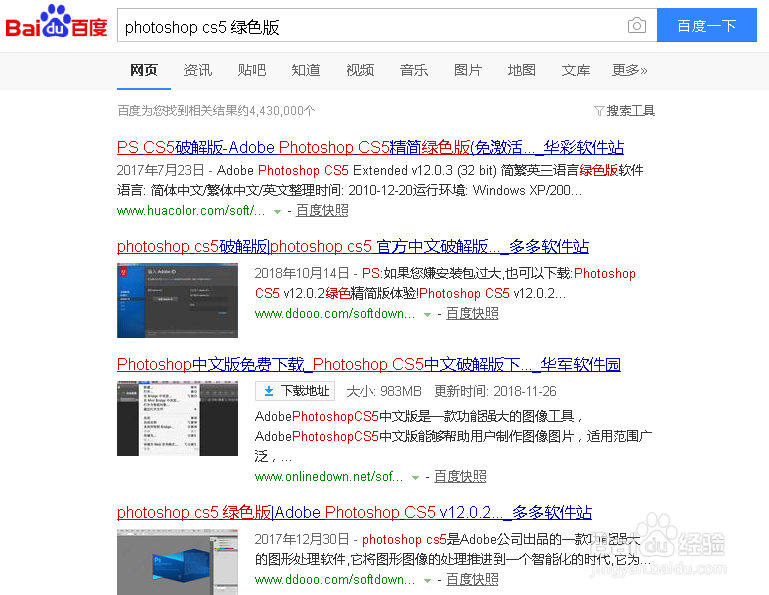Open 百度快照 for the 2018年10月14日 result
This screenshot has width=769, height=595.
pyautogui.click(x=472, y=313)
